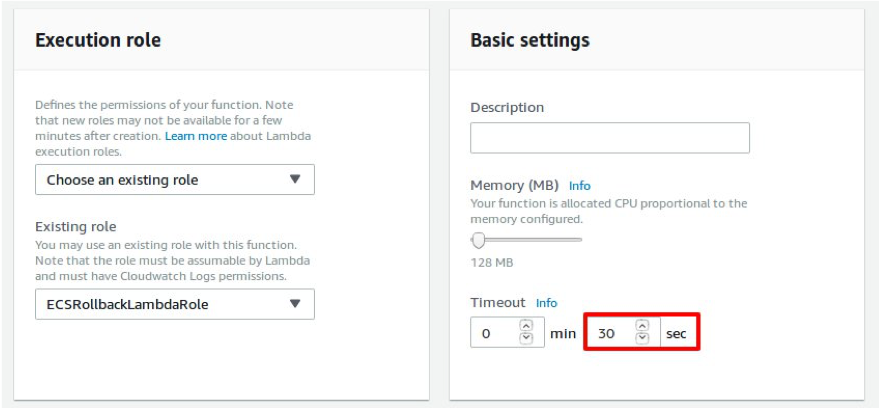
Task: Click the Execution role panel heading
Action: coord(98,40)
